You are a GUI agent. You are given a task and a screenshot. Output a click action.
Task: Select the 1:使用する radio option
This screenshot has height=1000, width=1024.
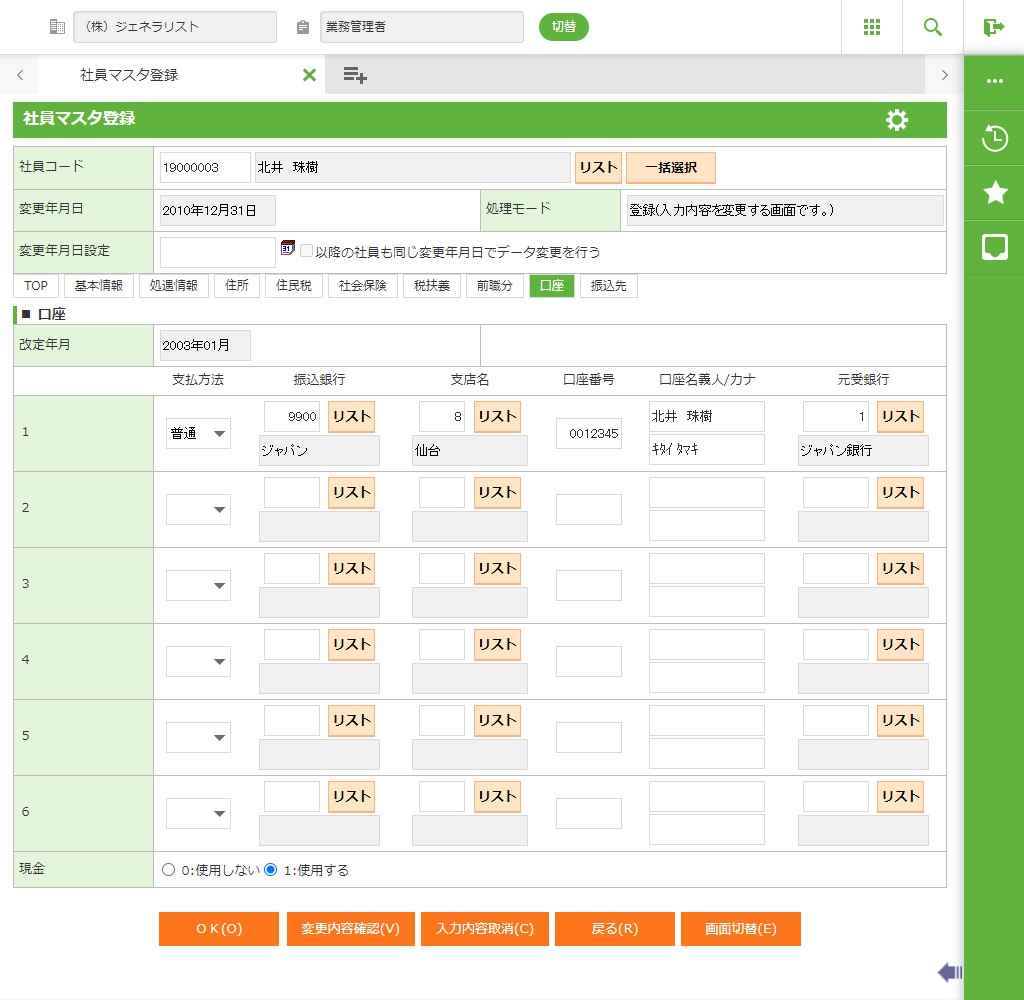[x=271, y=870]
